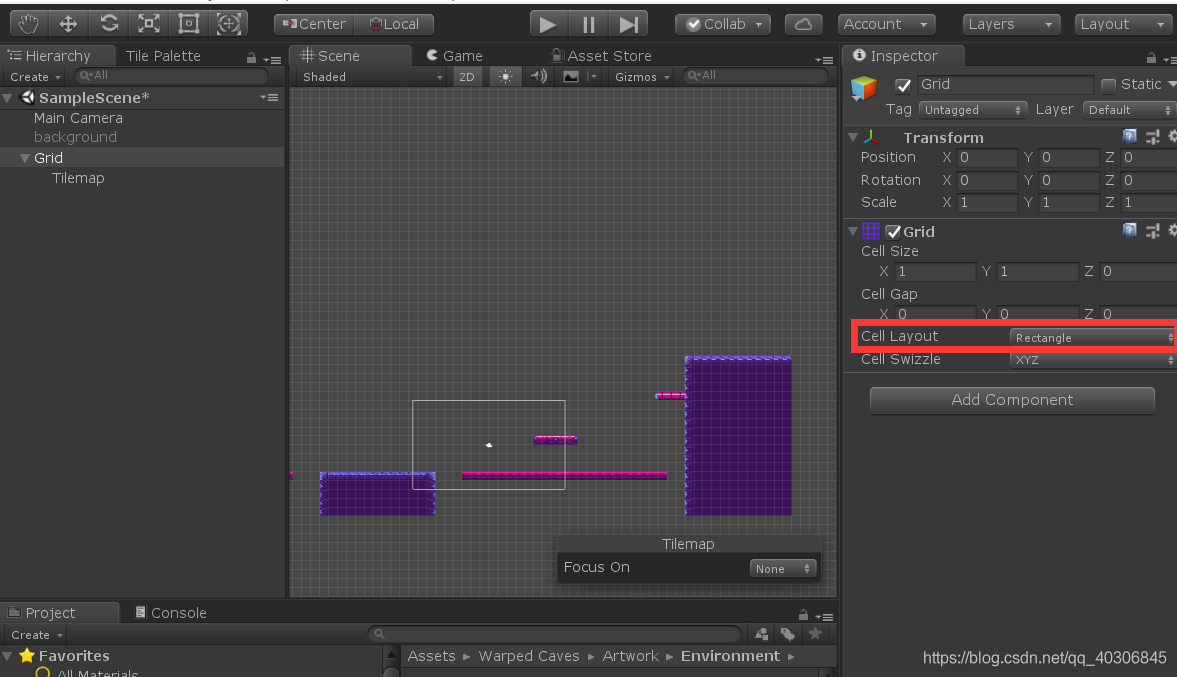Image resolution: width=1177 pixels, height=677 pixels.
Task: Select the Rect Transform tool
Action: [188, 24]
